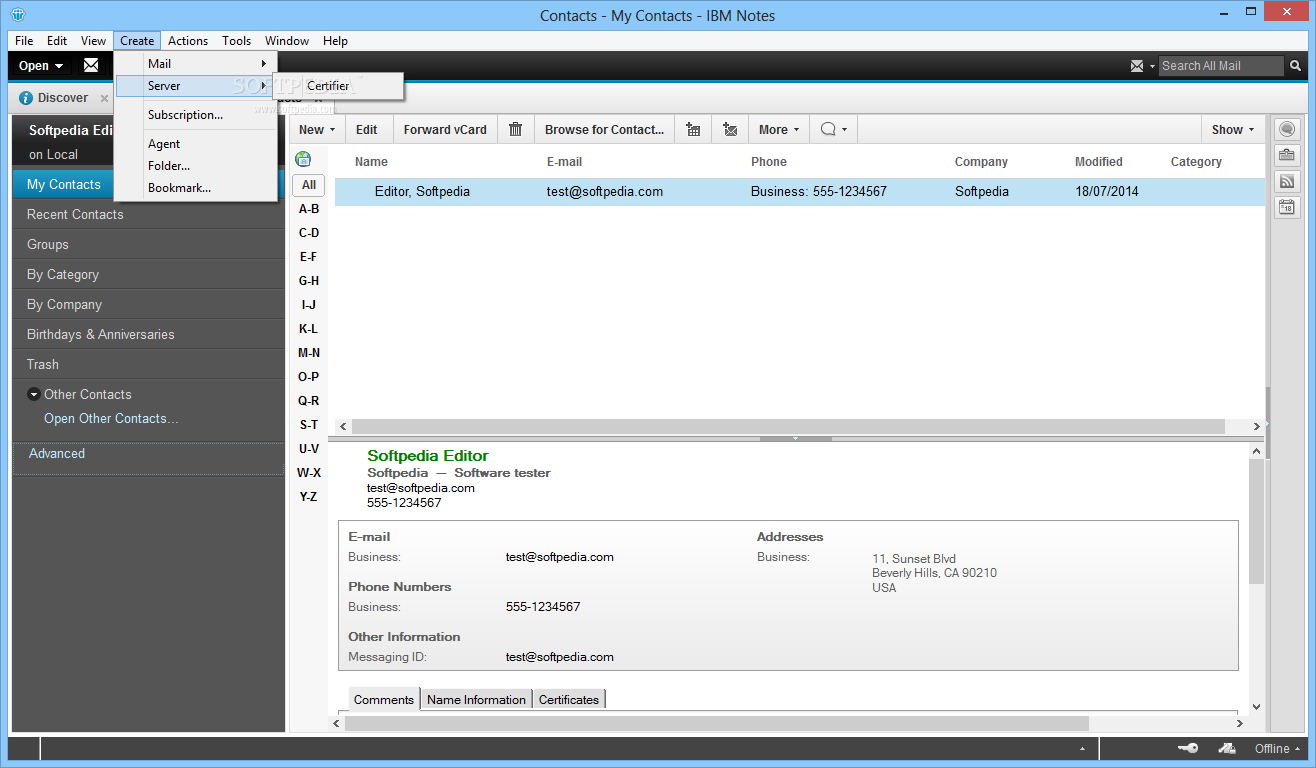The width and height of the screenshot is (1316, 768).
Task: Select the Editor, Softpedia contact row
Action: (x=799, y=192)
